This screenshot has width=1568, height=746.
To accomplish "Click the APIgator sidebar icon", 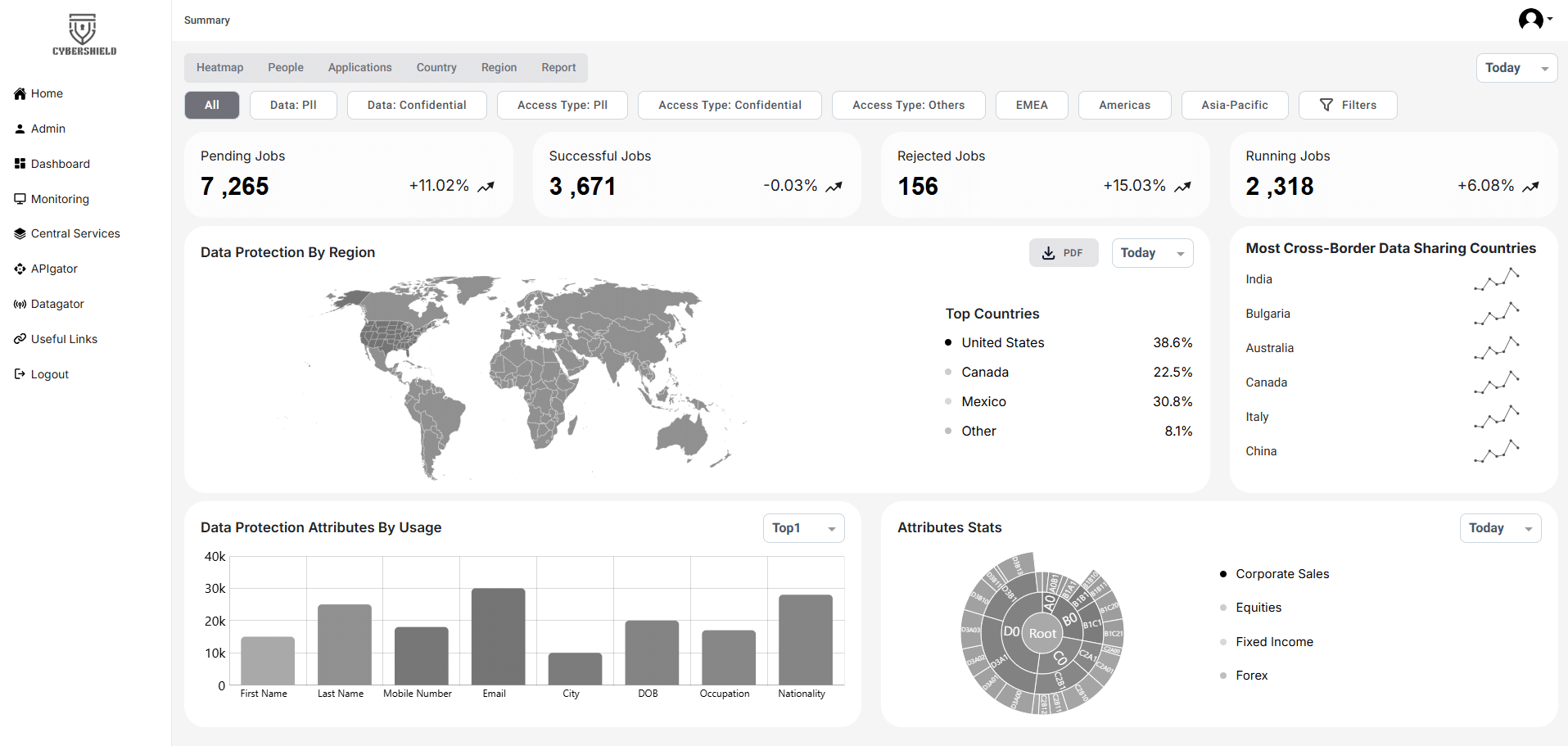I will pyautogui.click(x=20, y=269).
